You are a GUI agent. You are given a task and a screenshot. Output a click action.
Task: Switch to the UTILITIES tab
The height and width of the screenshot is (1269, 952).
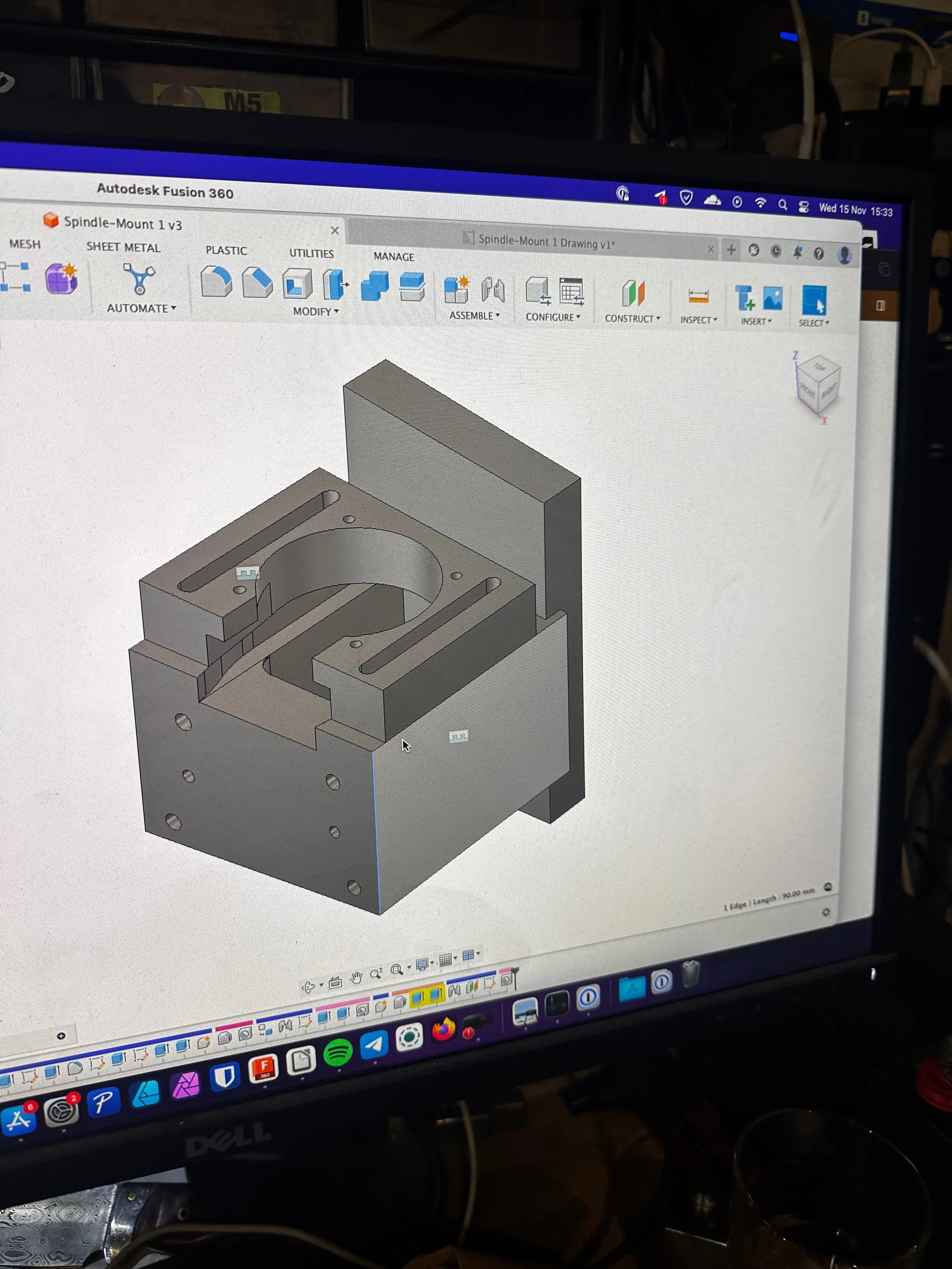pos(311,253)
